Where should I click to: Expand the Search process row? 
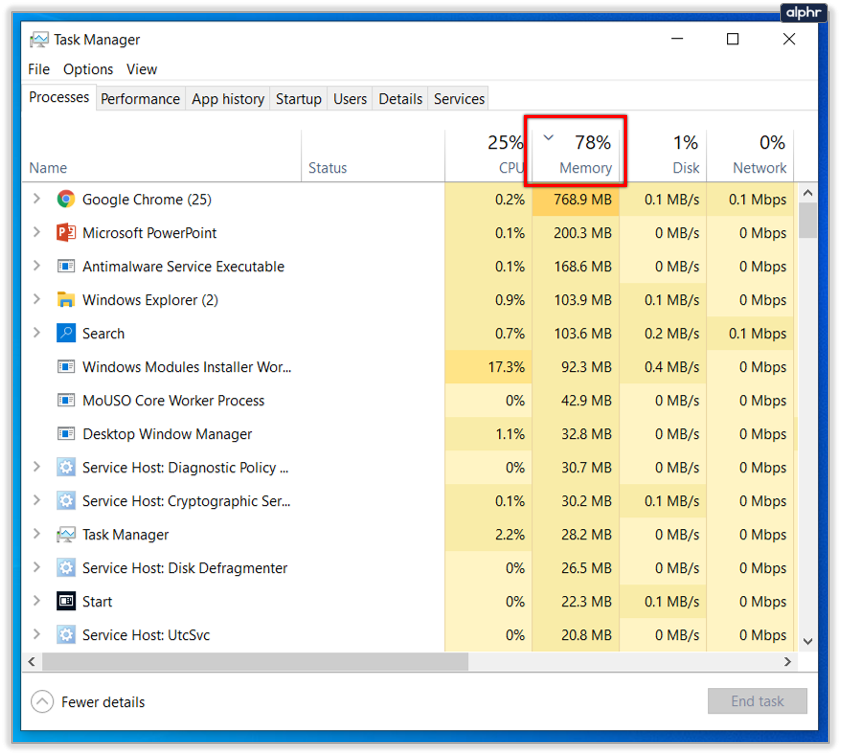pos(36,333)
